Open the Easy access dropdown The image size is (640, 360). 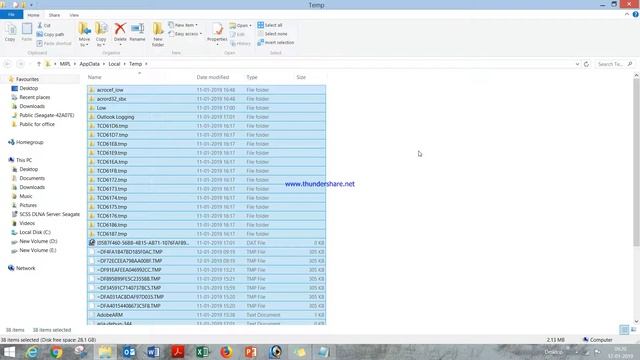pos(185,34)
